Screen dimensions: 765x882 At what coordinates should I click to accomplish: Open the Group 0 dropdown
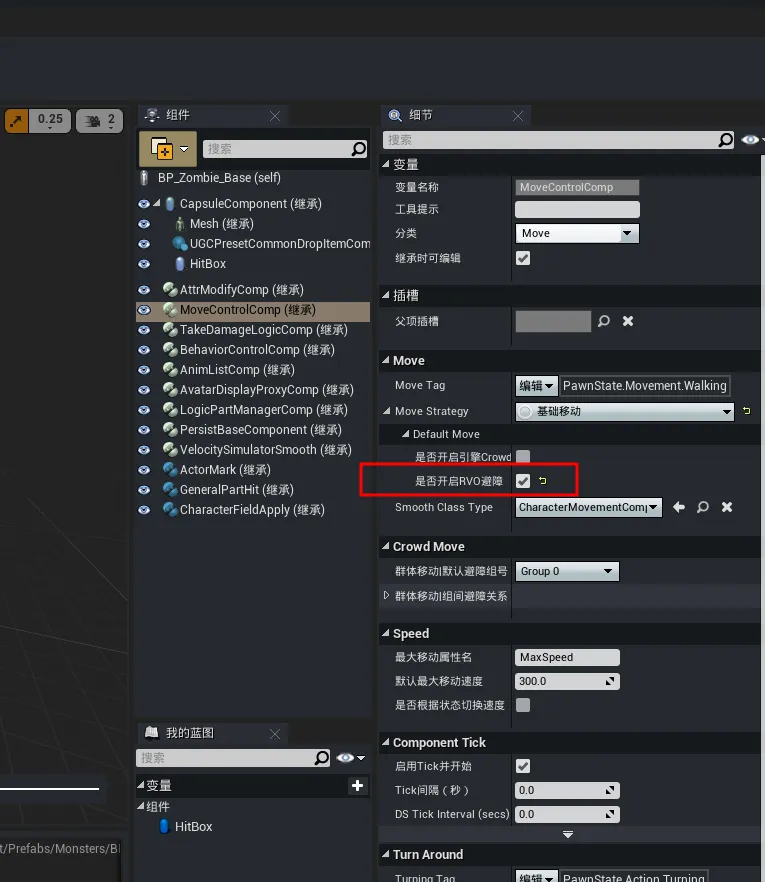[x=567, y=572]
